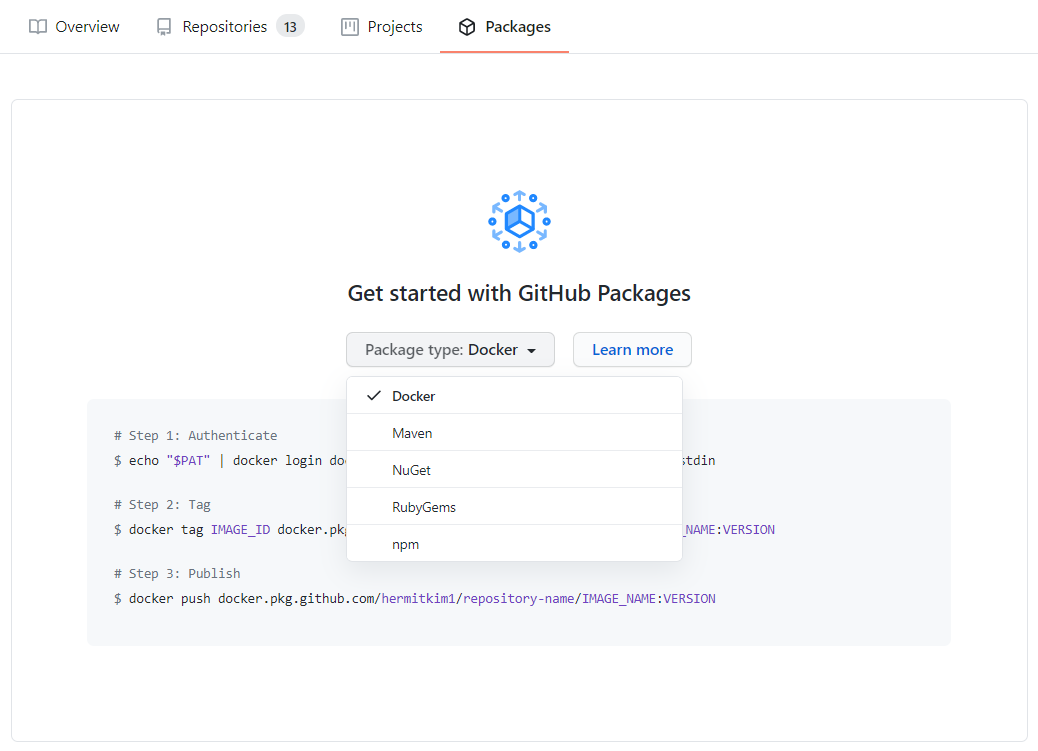Click the '# Step 2: Tag' comment
The width and height of the screenshot is (1038, 751).
(x=162, y=505)
